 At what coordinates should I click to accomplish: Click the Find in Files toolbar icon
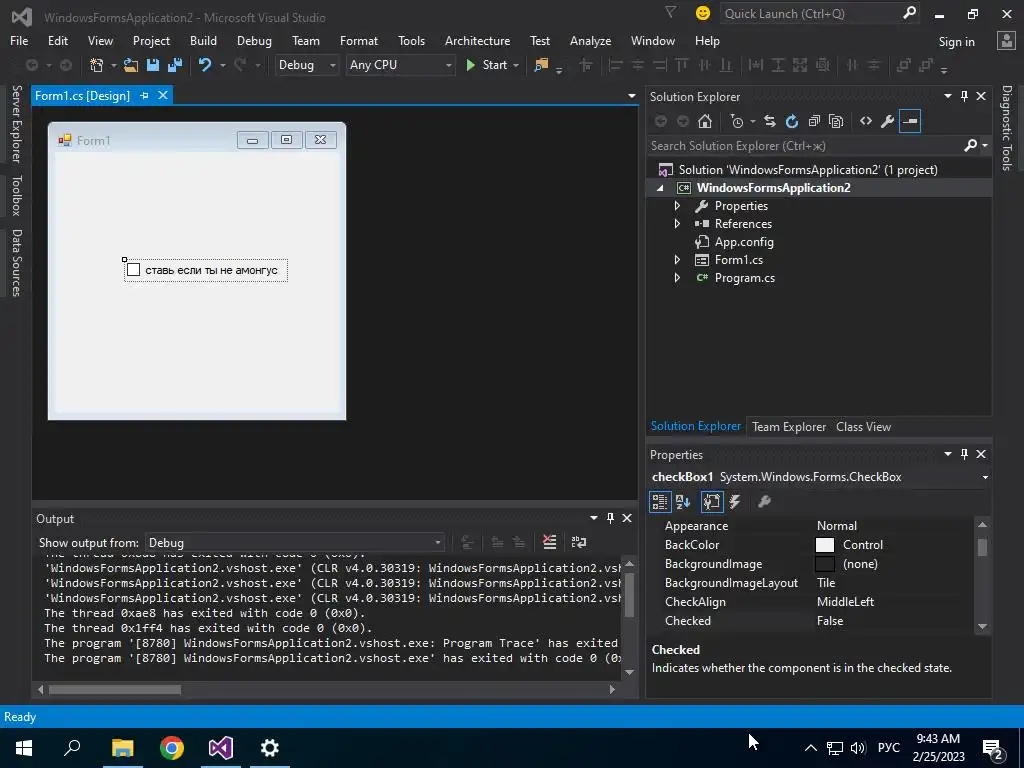coord(541,65)
